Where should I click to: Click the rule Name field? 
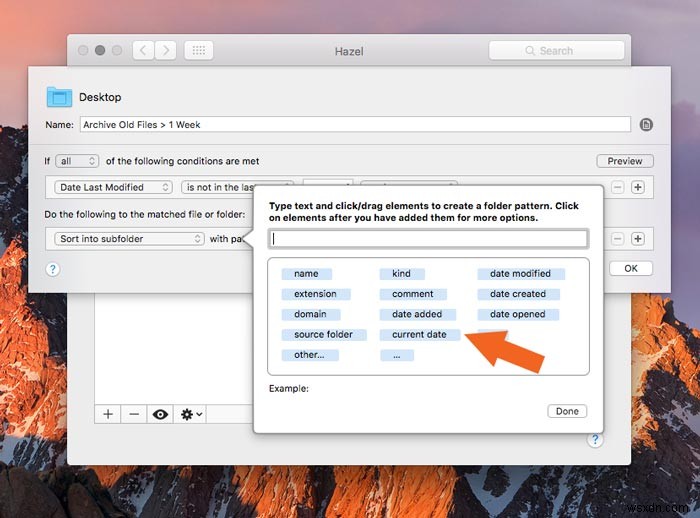(355, 125)
